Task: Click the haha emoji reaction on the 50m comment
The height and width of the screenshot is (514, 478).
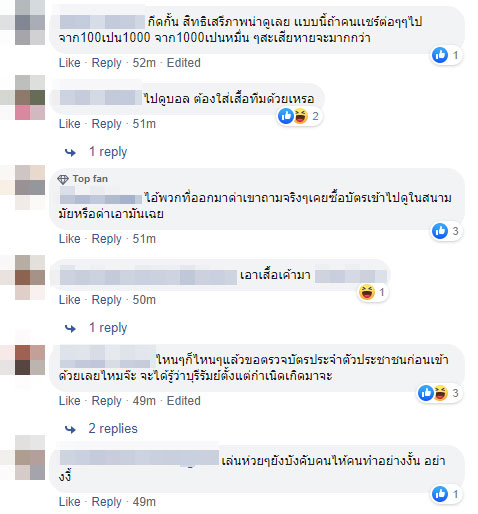Action: [x=367, y=292]
